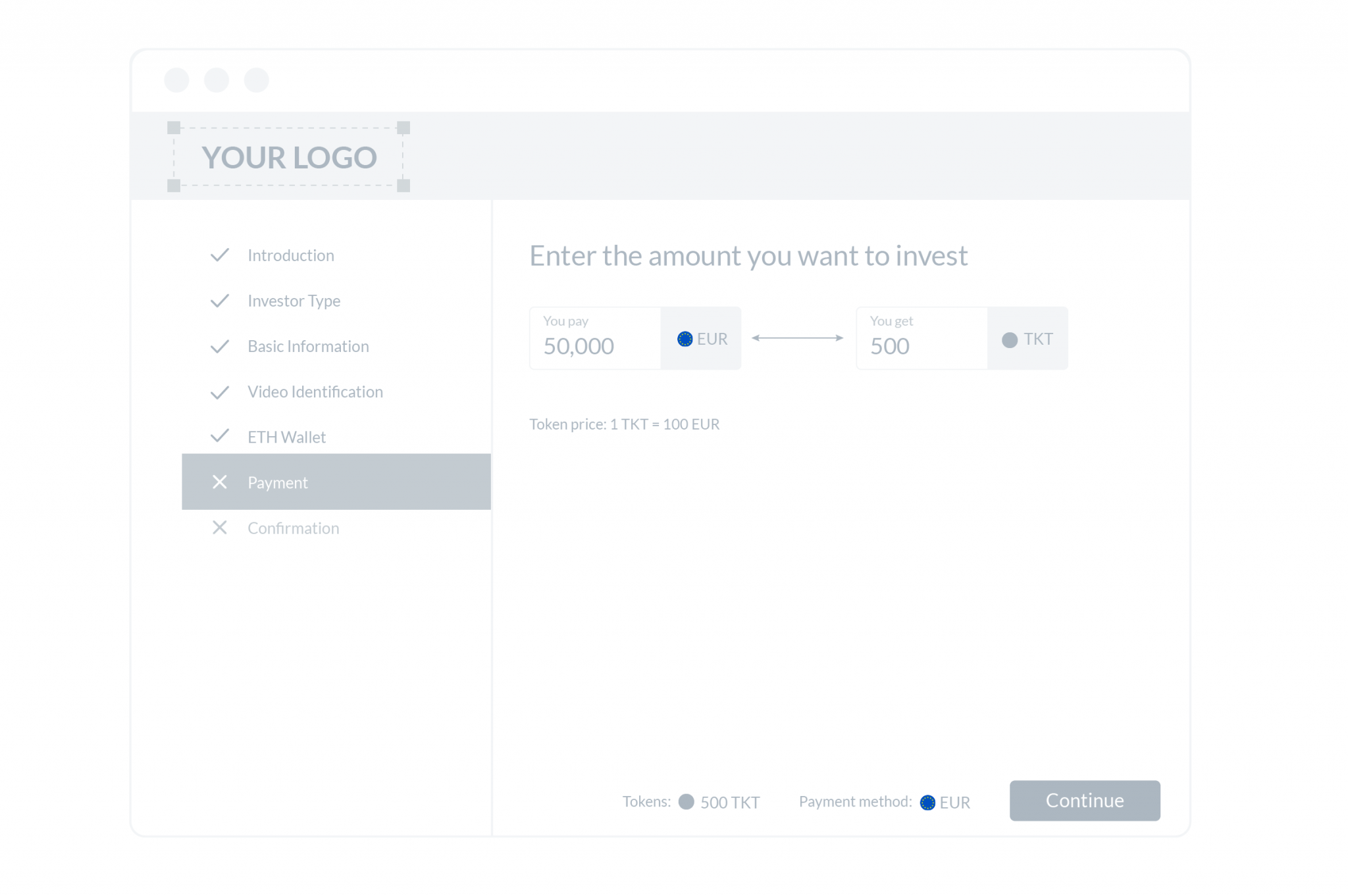The image size is (1348, 896).
Task: Click the heading Enter the amount you want to invest
Action: (x=748, y=256)
